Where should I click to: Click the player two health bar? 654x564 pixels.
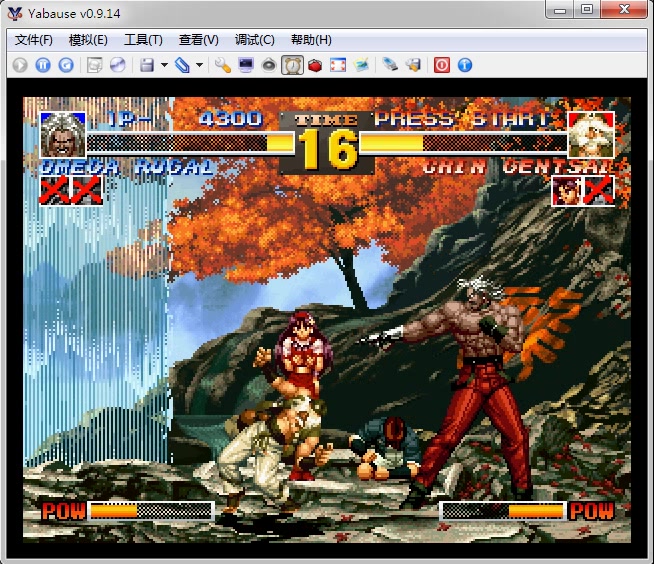(463, 143)
